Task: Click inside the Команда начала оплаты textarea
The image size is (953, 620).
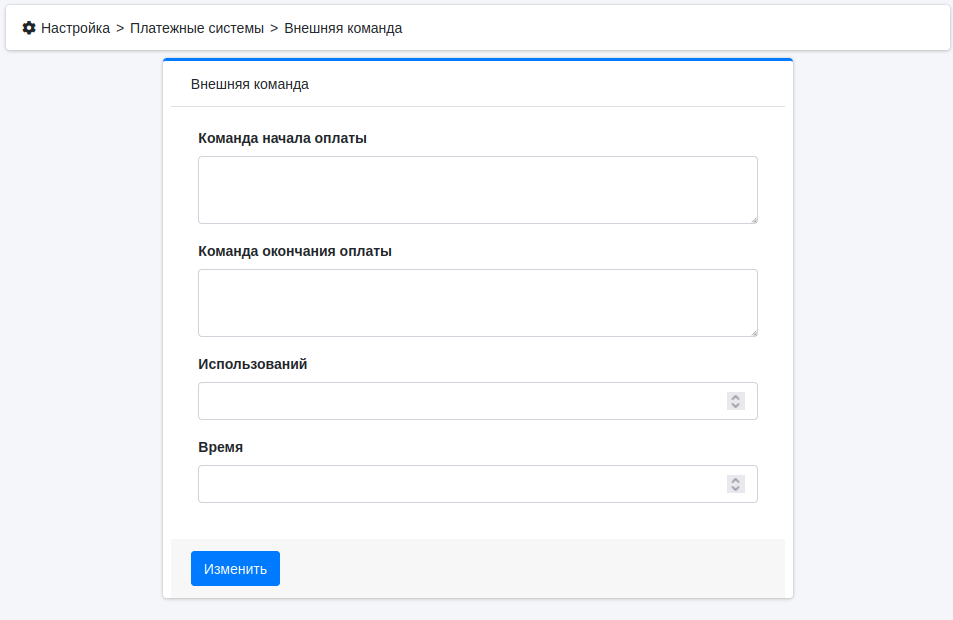Action: click(x=477, y=190)
